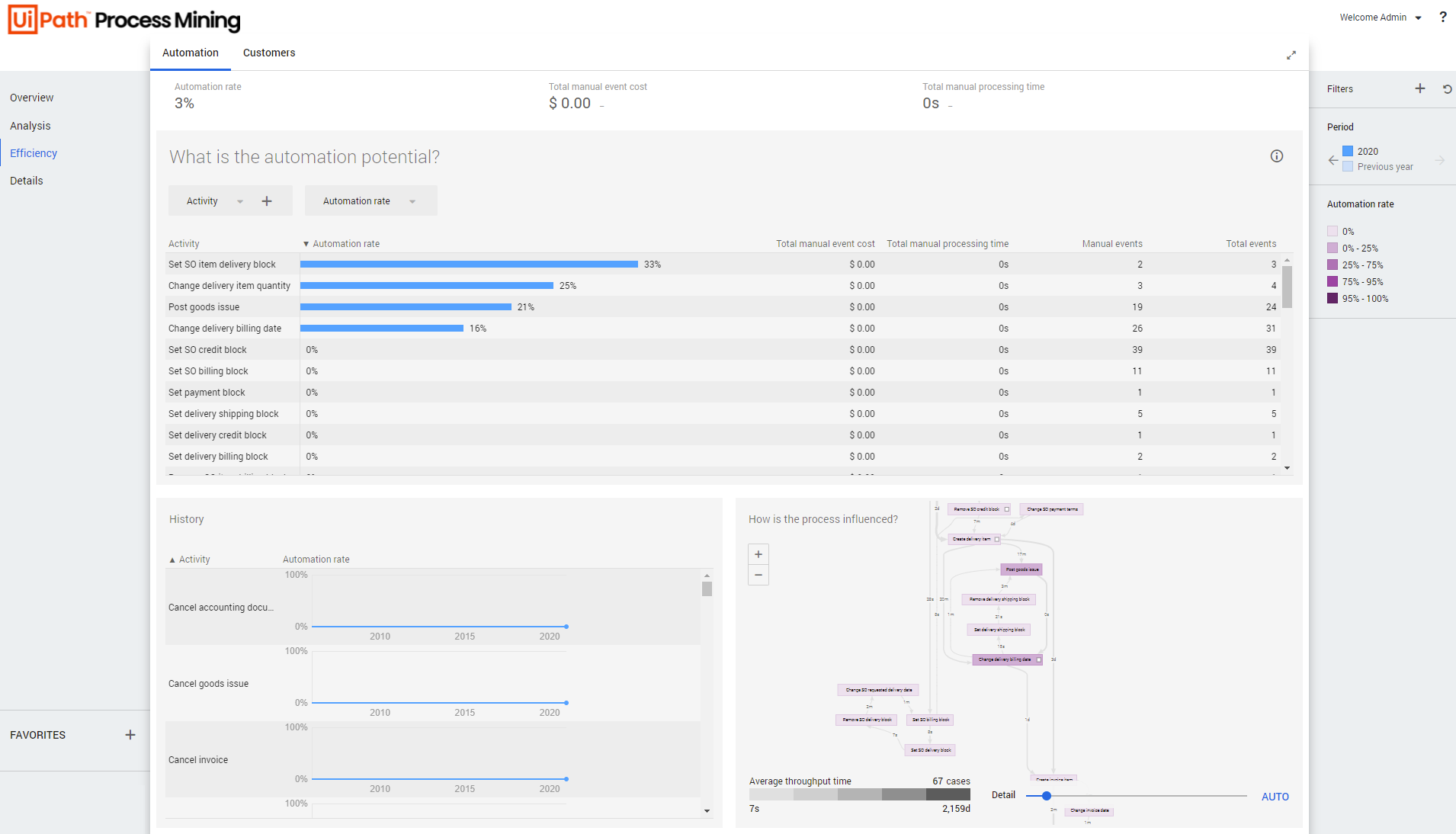Click the AUTO detail button
The height and width of the screenshot is (834, 1456).
[x=1275, y=797]
